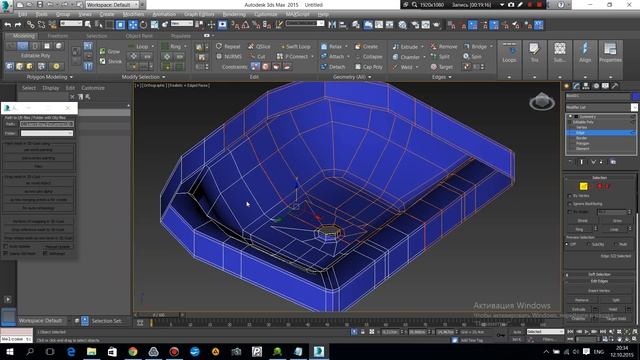640x360 pixels.
Task: Select Preview Selection SubObj radio button
Action: (x=588, y=244)
